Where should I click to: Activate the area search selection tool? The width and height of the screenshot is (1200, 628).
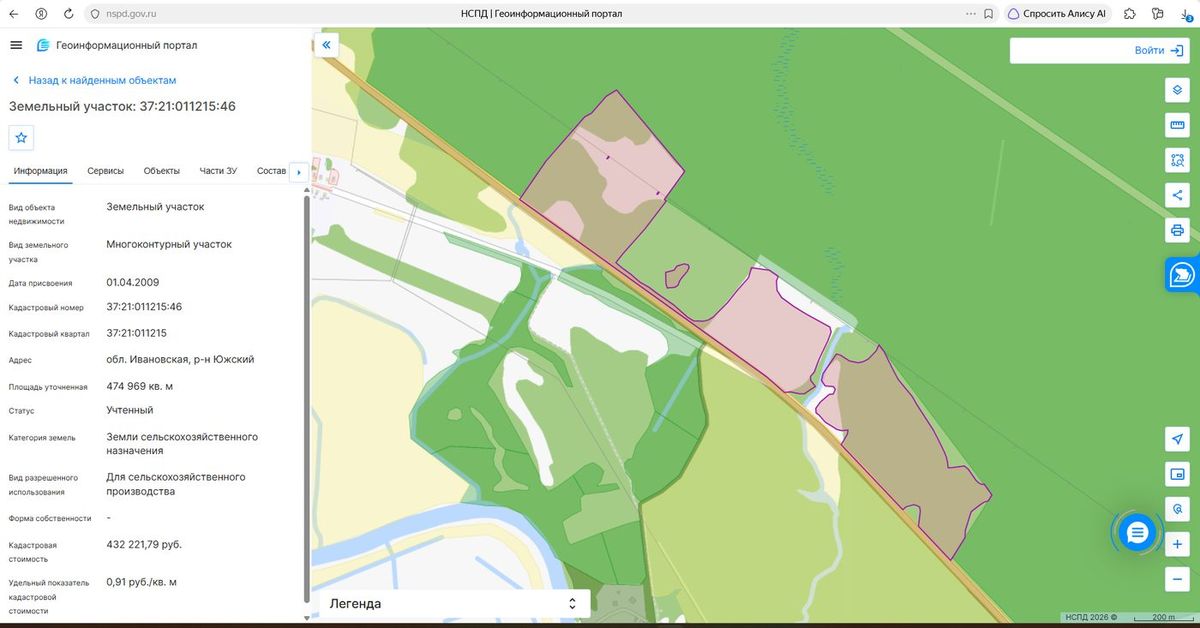1178,160
